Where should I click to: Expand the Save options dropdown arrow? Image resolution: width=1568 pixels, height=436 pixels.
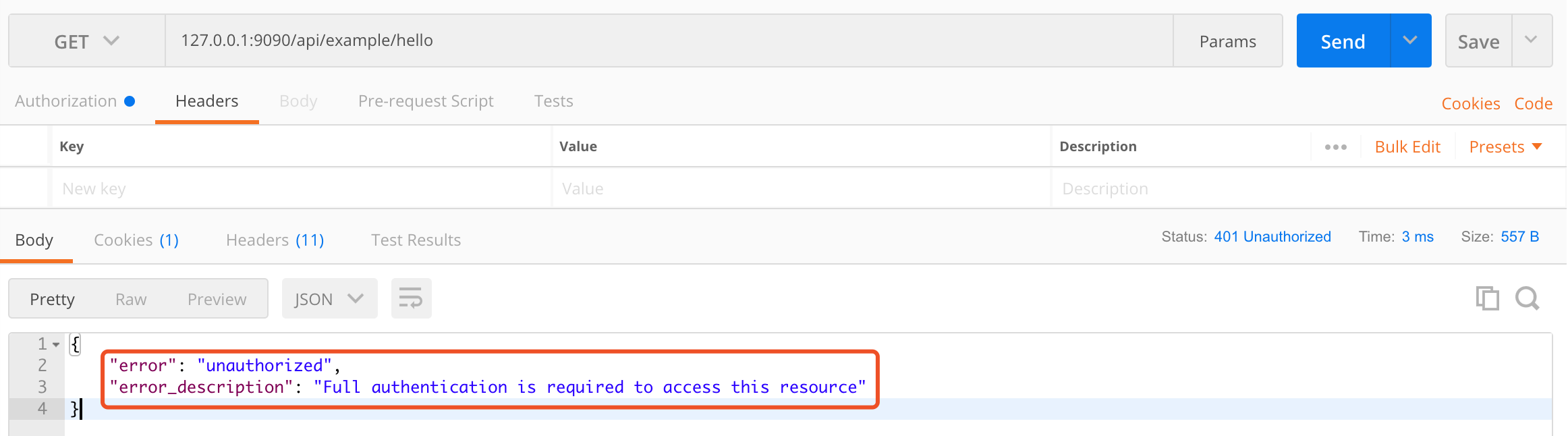click(x=1531, y=40)
